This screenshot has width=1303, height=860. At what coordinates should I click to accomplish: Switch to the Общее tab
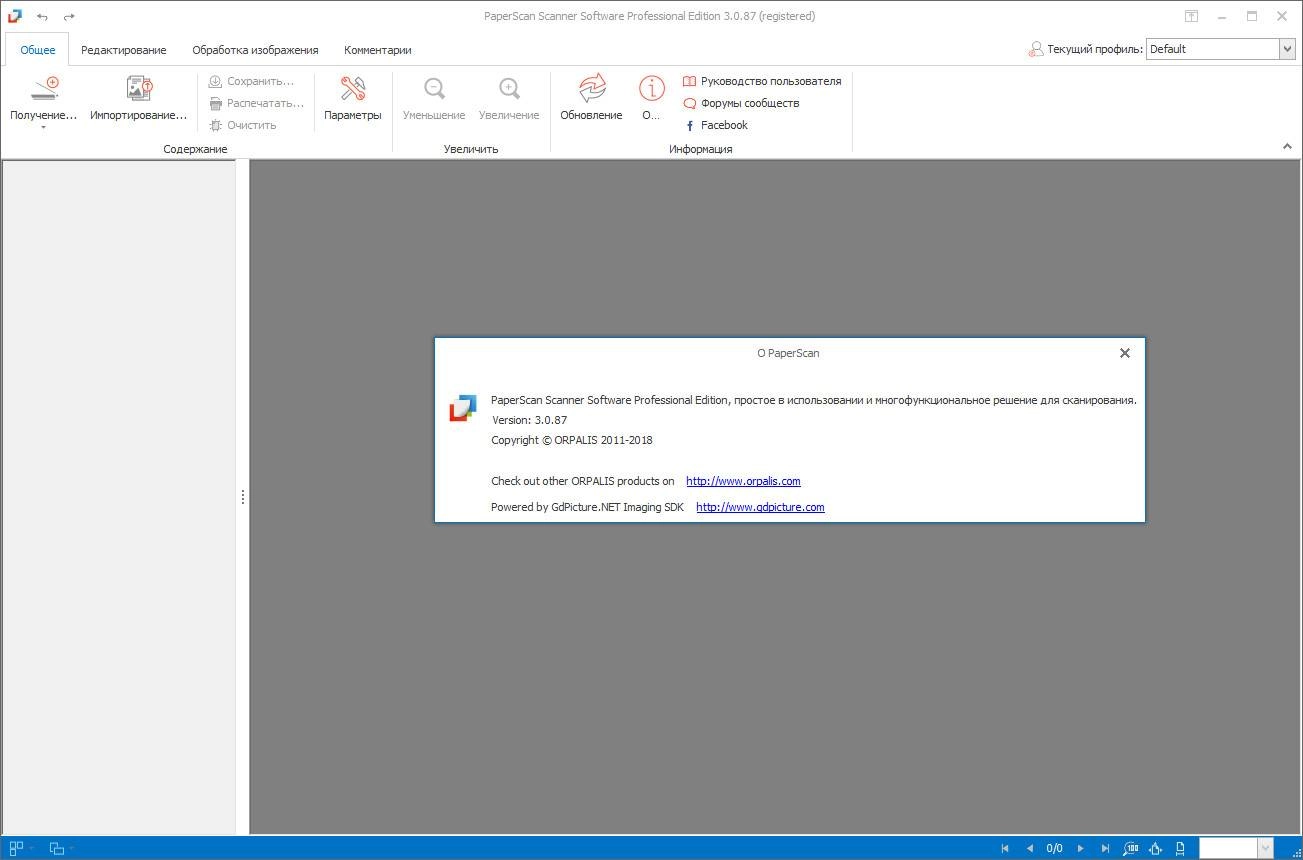[x=38, y=50]
